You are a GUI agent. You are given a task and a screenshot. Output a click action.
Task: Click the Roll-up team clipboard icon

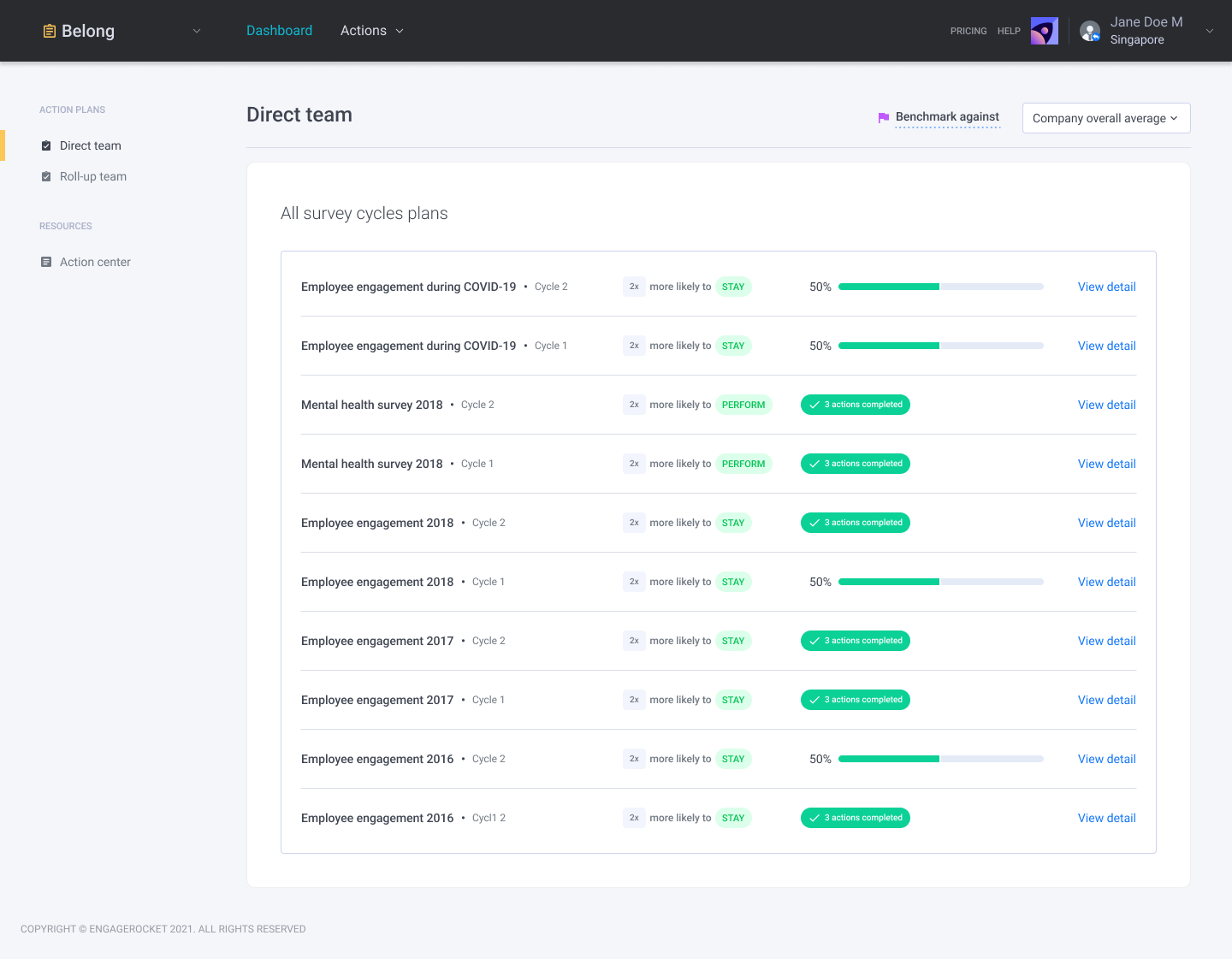pos(46,176)
